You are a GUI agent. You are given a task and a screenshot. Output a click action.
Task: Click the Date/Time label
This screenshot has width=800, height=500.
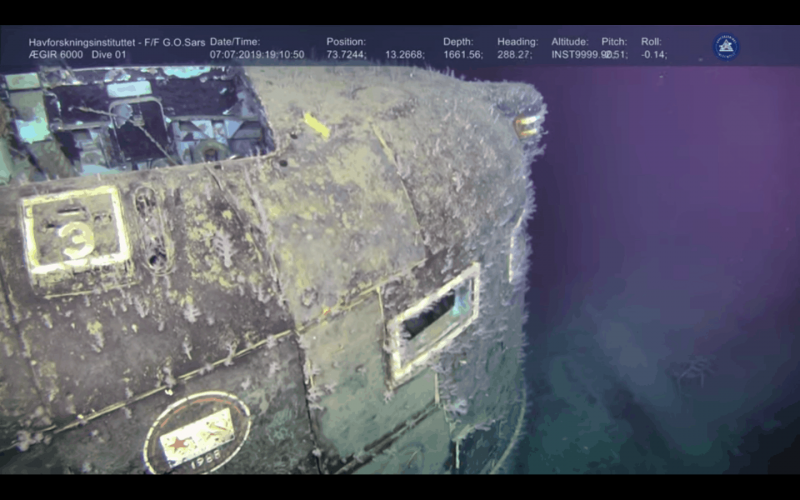[x=235, y=42]
